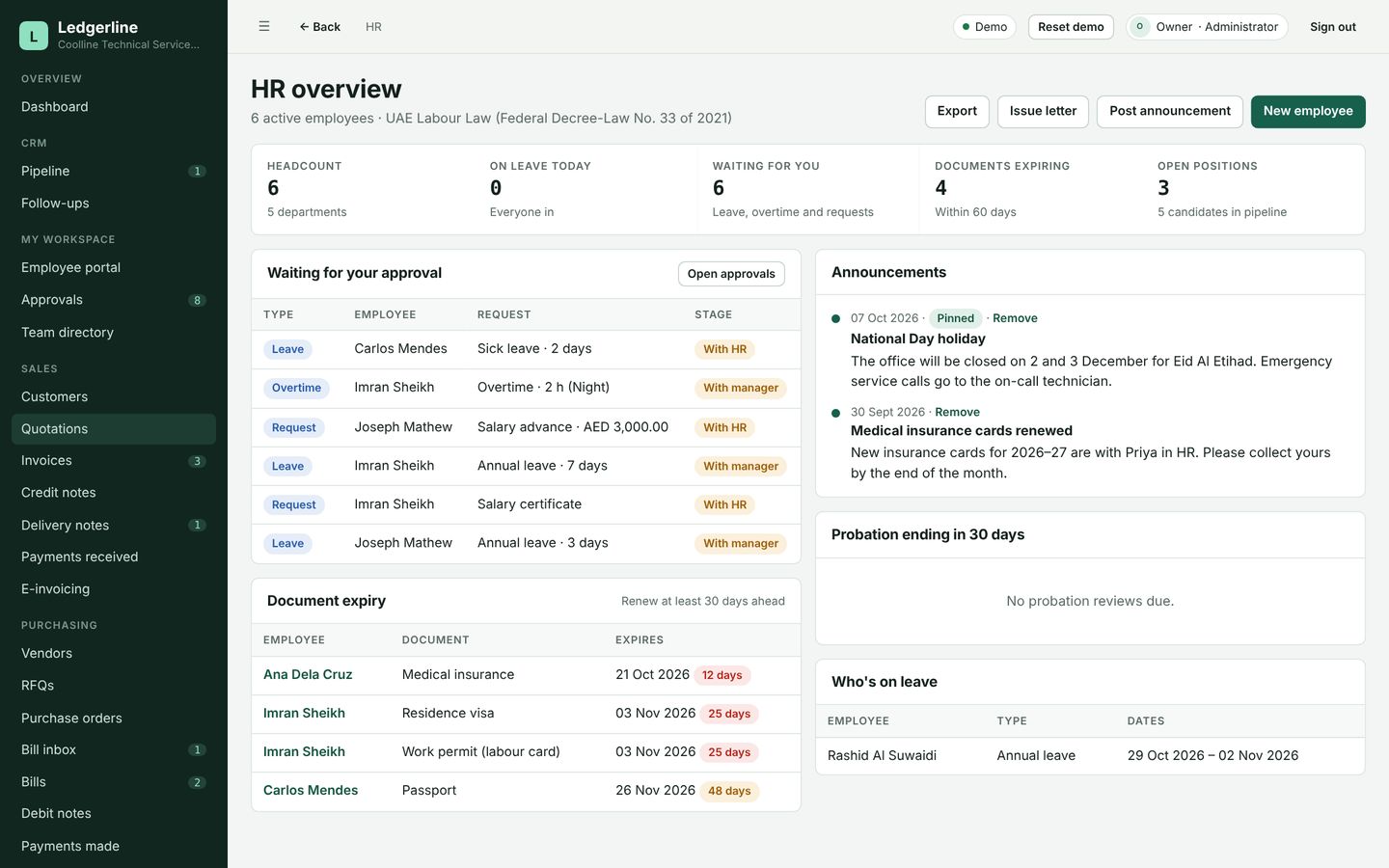Go to Payments received
Image resolution: width=1389 pixels, height=868 pixels.
pos(114,557)
